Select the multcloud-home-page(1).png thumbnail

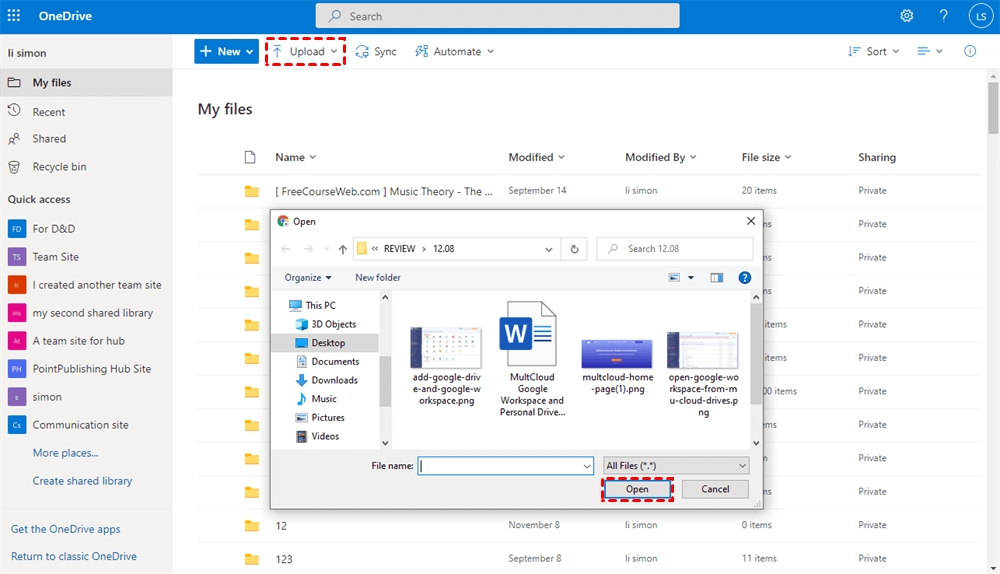click(617, 355)
